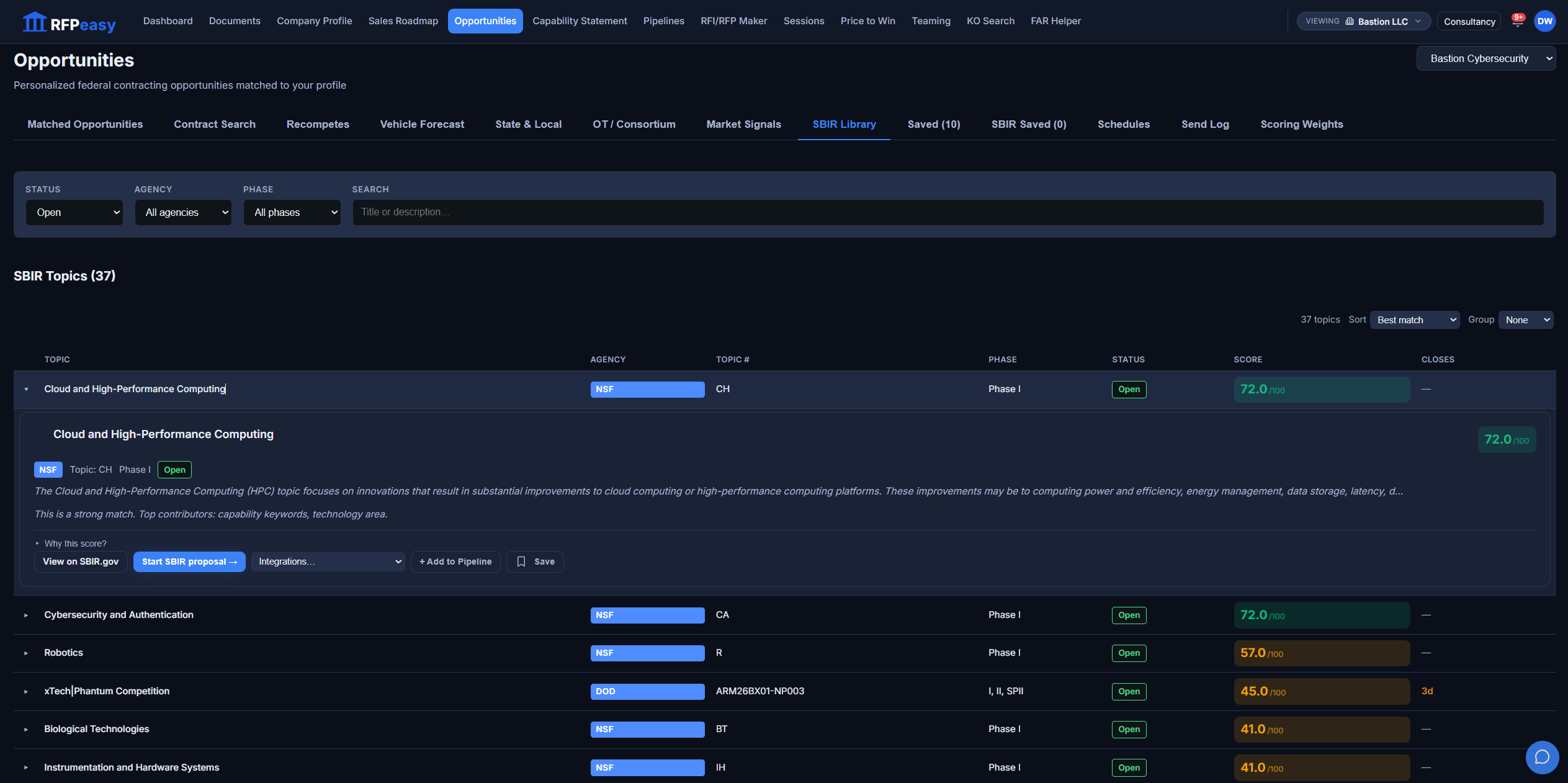This screenshot has width=1568, height=783.
Task: Switch to the Scoring Weights tab
Action: click(1302, 124)
